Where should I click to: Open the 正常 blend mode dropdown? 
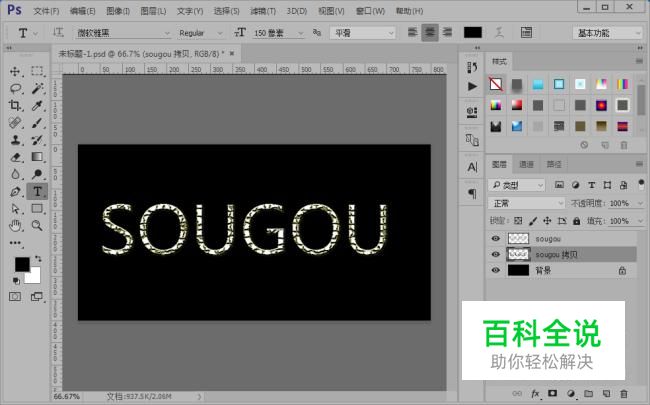[x=526, y=203]
